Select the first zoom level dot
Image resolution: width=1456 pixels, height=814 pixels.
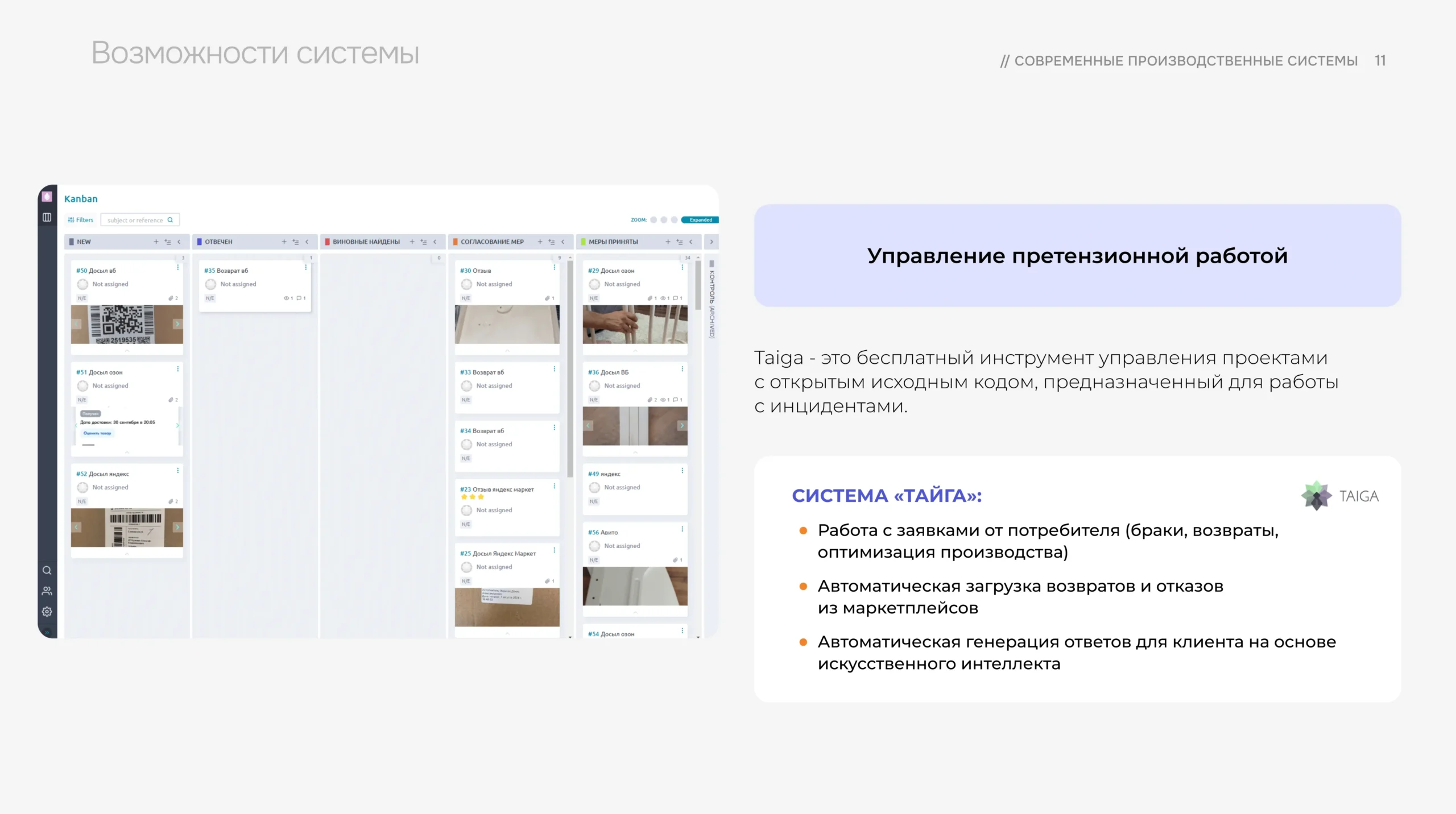(x=653, y=220)
